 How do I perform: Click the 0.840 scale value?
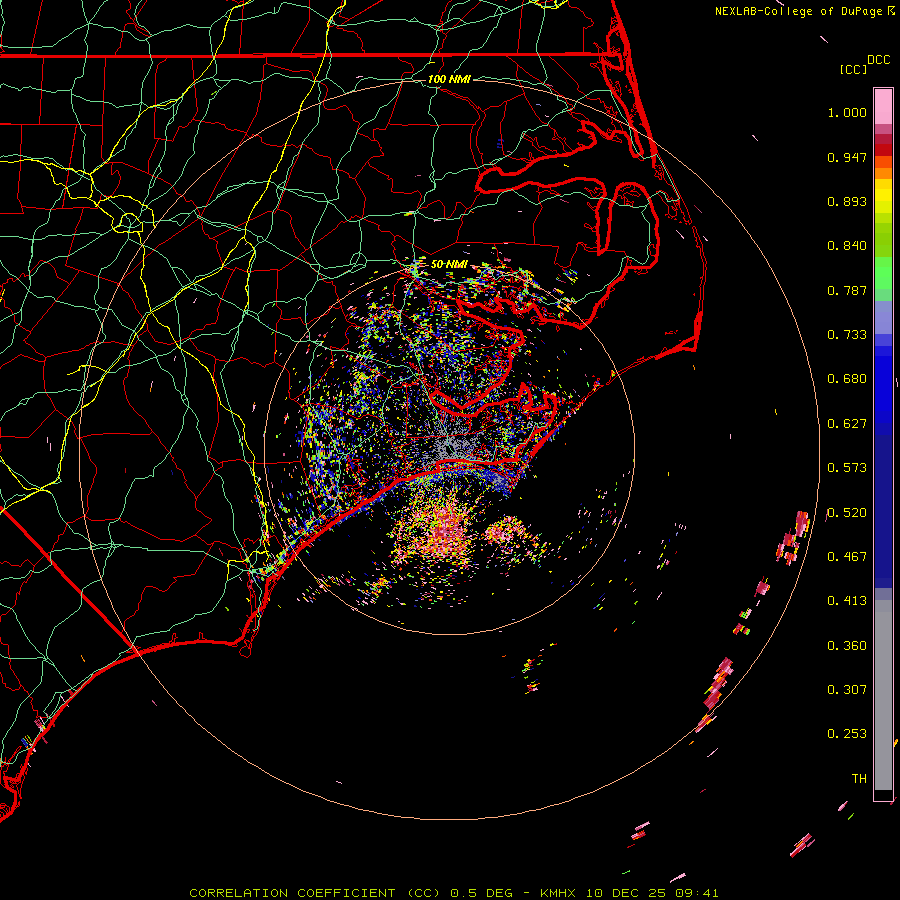click(847, 246)
